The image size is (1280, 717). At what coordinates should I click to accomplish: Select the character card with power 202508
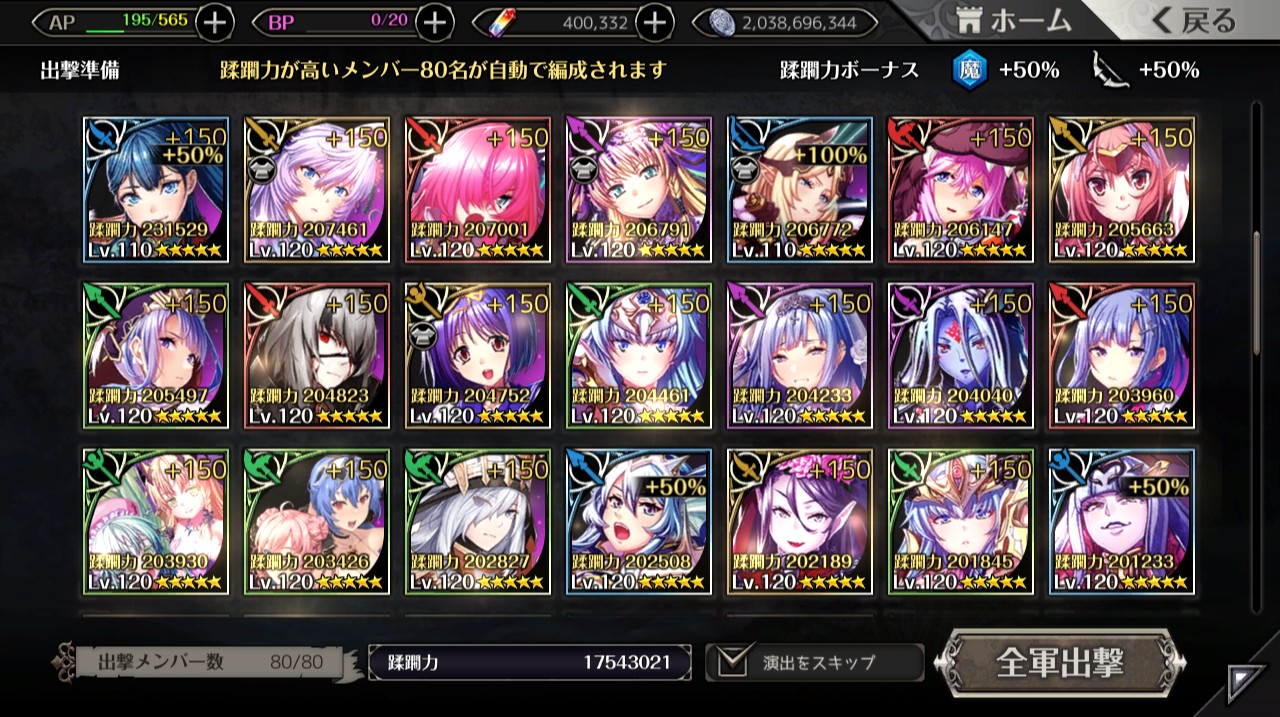639,522
